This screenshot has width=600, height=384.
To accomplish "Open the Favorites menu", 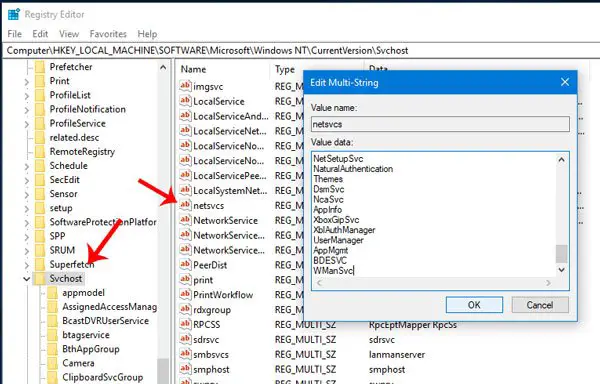I will 108,34.
